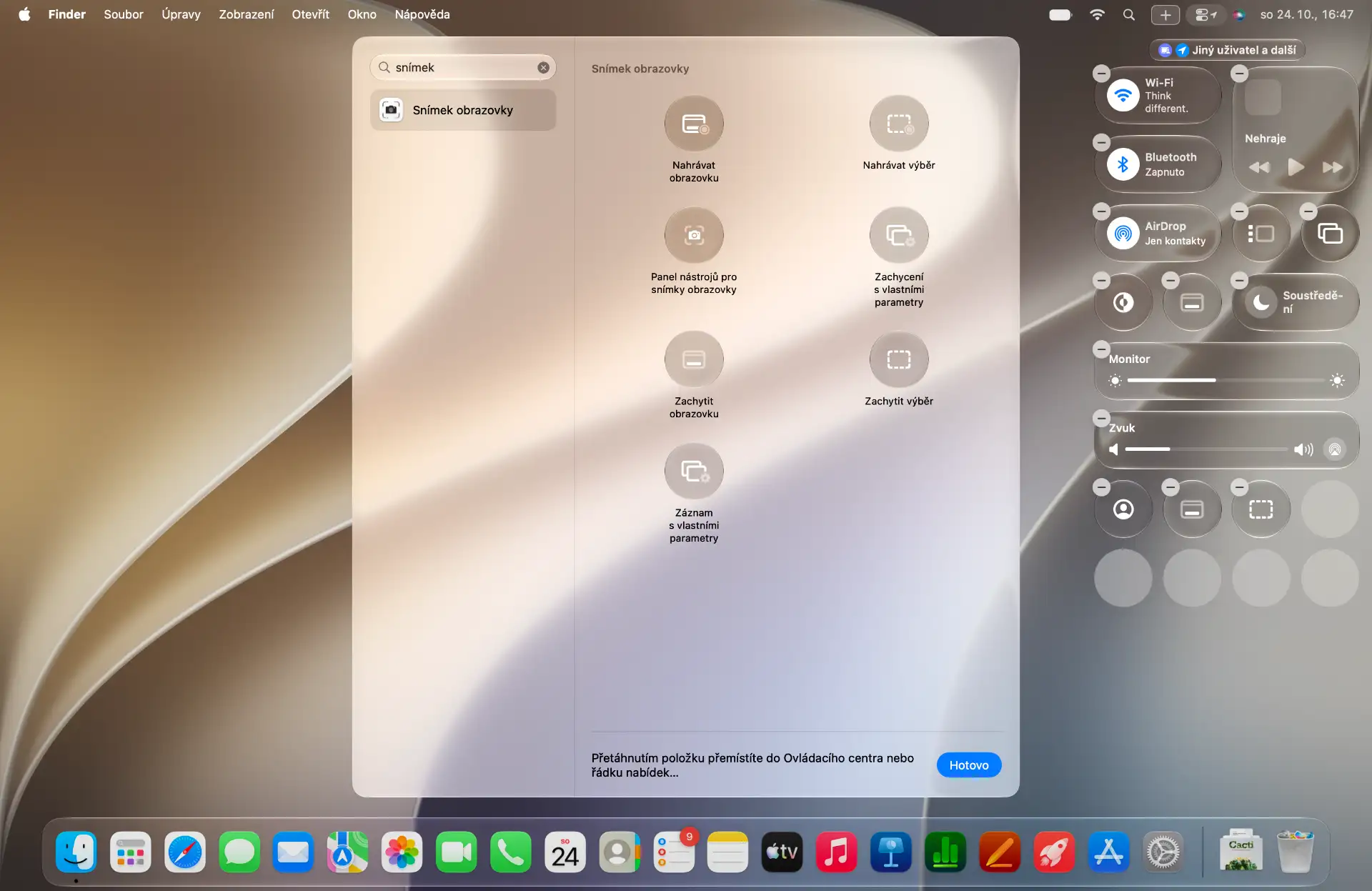Open Reminders with badge 9 in the Dock
1372x891 pixels.
pos(673,852)
